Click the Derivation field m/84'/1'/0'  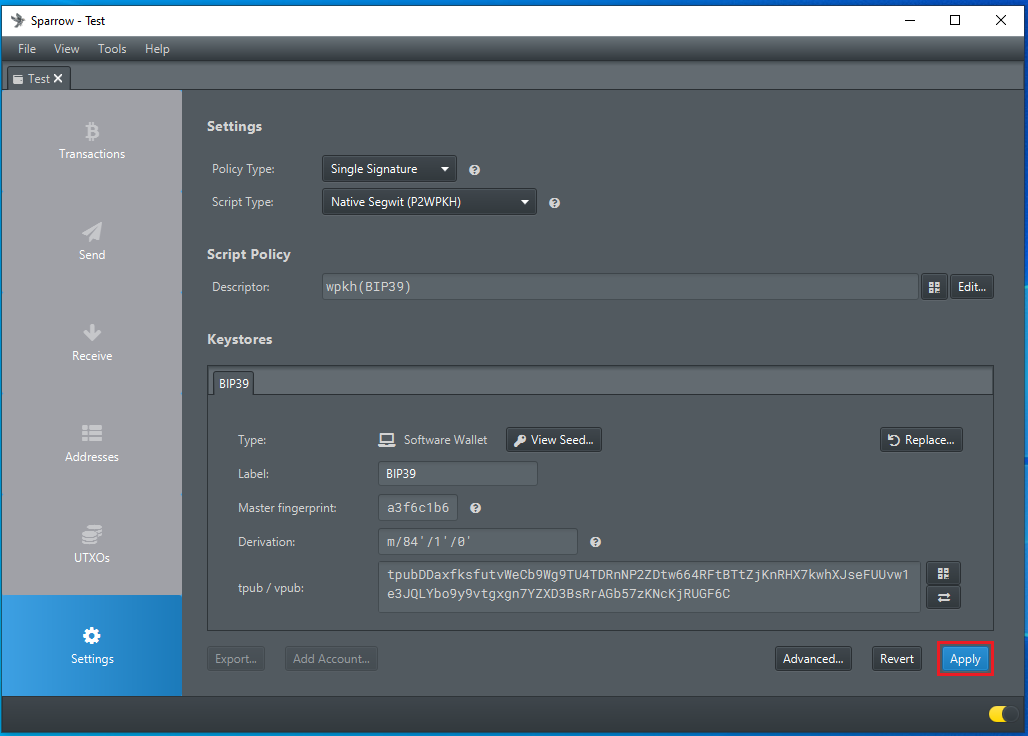tap(478, 542)
